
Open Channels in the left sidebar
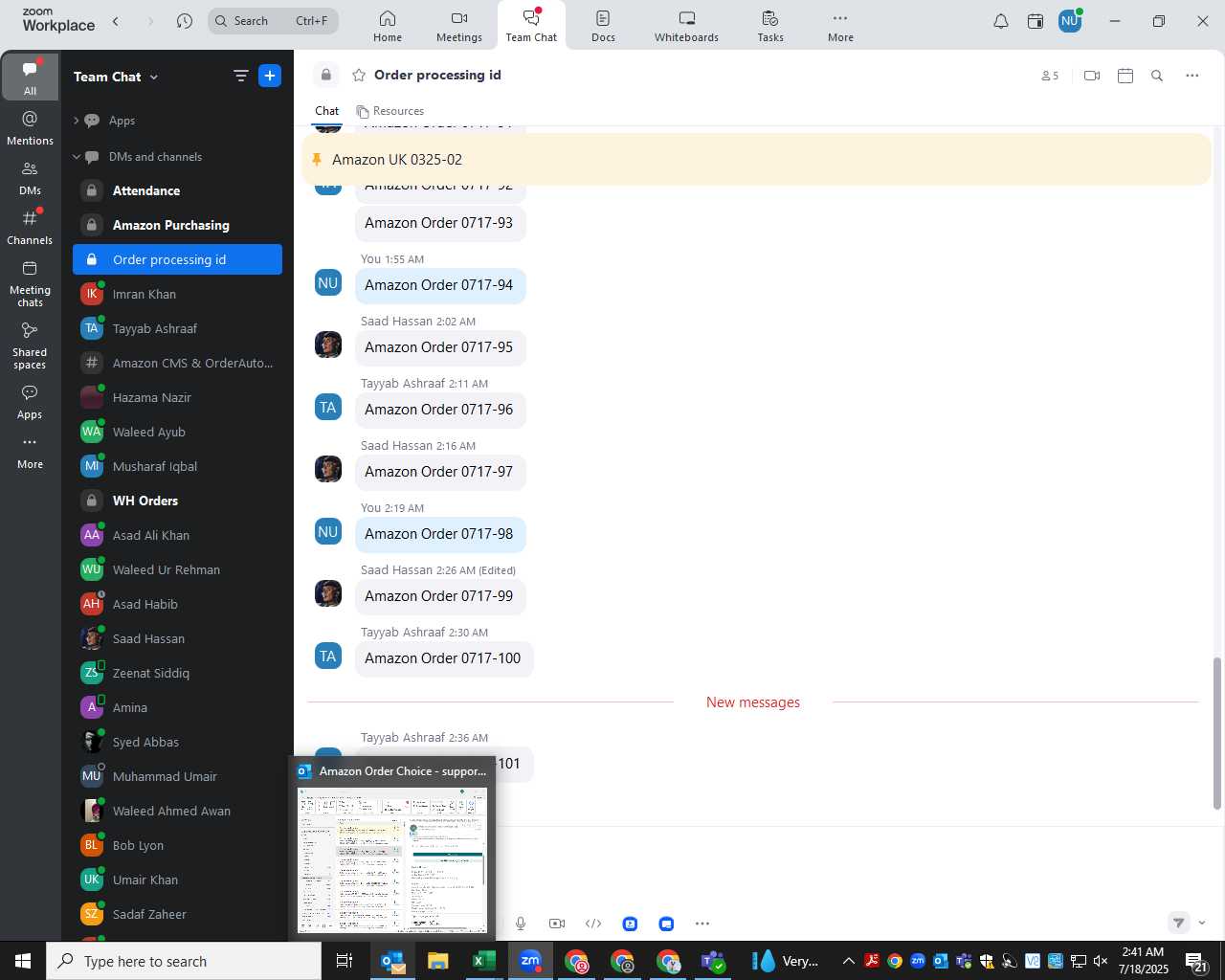(30, 228)
